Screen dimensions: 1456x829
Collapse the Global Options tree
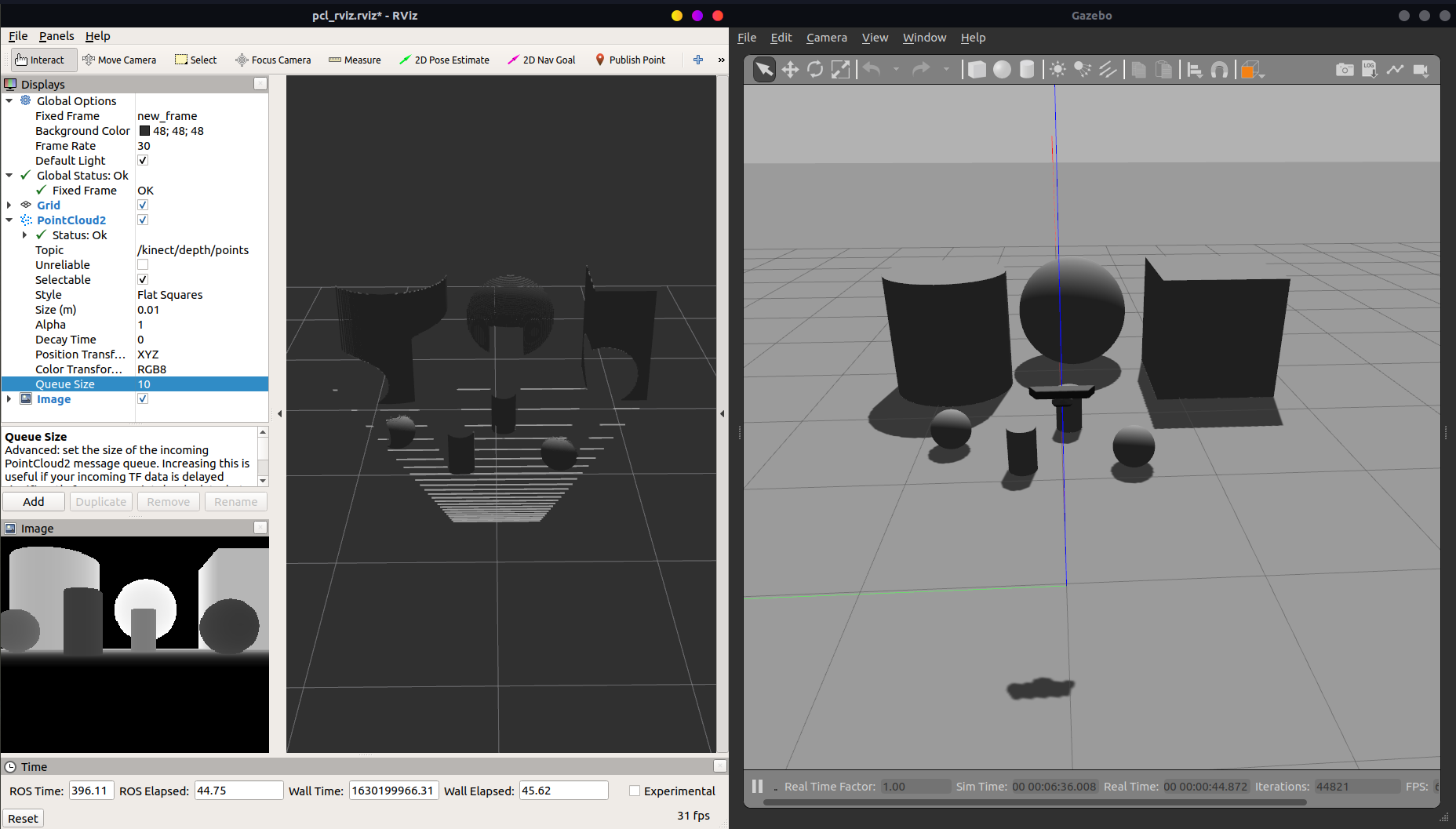9,100
